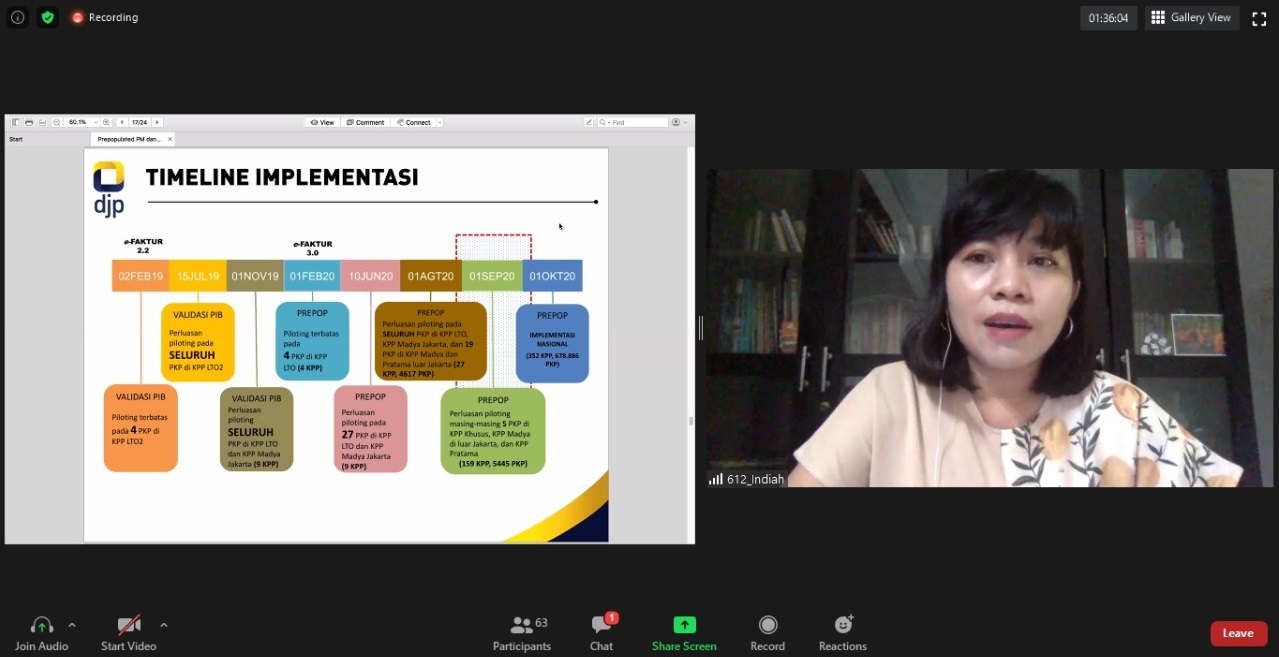Click the Share Screen icon
The height and width of the screenshot is (657, 1279).
[684, 632]
